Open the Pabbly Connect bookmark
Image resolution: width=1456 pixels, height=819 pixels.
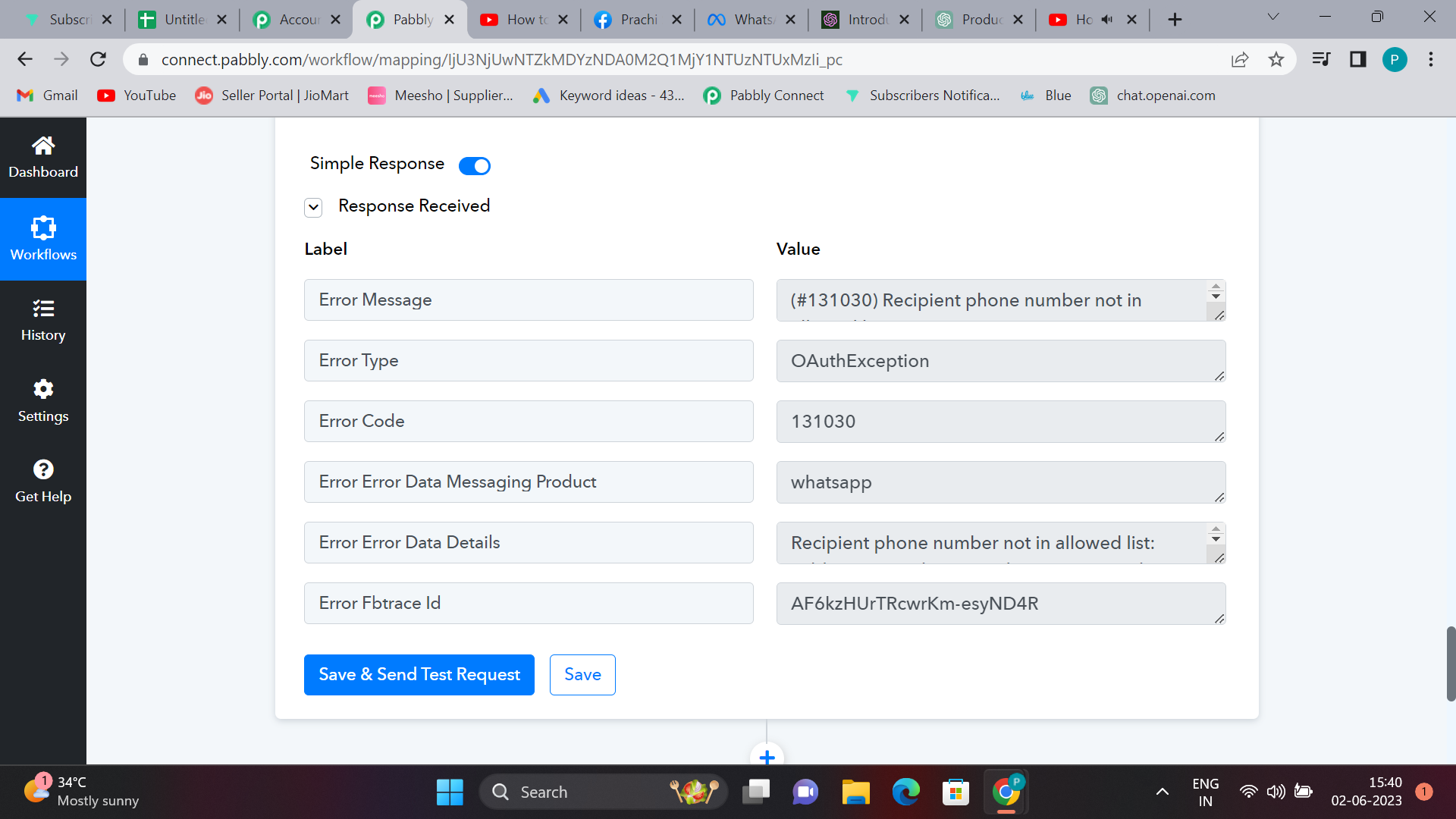click(764, 96)
